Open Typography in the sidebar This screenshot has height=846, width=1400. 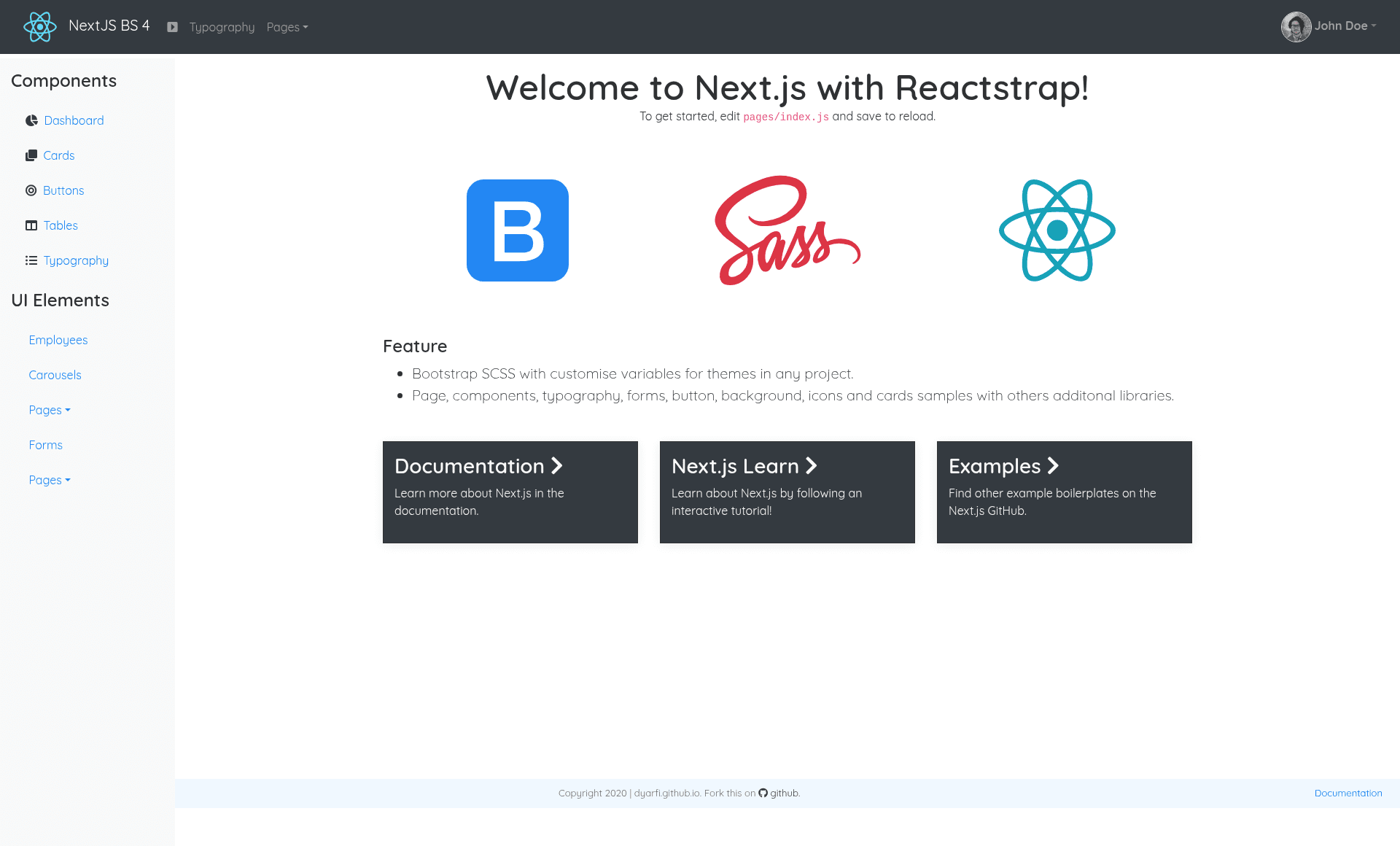tap(76, 260)
